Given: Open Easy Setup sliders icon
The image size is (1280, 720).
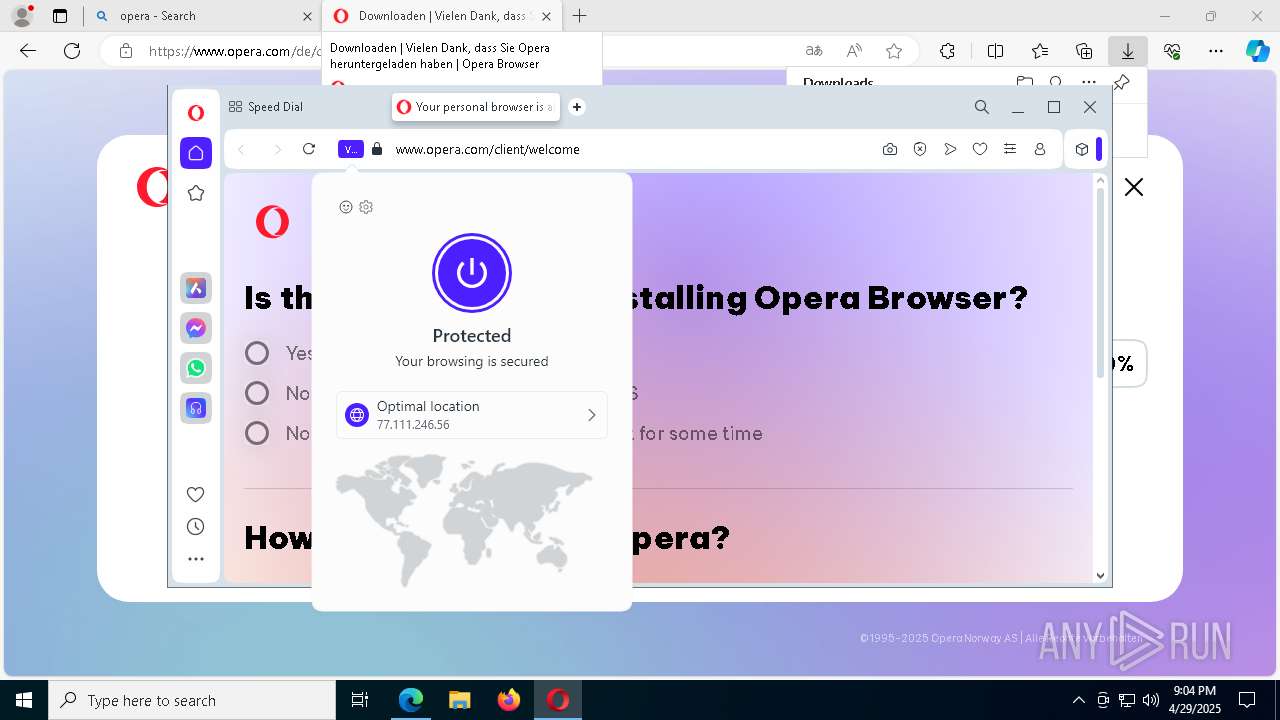Looking at the screenshot, I should pyautogui.click(x=1010, y=149).
